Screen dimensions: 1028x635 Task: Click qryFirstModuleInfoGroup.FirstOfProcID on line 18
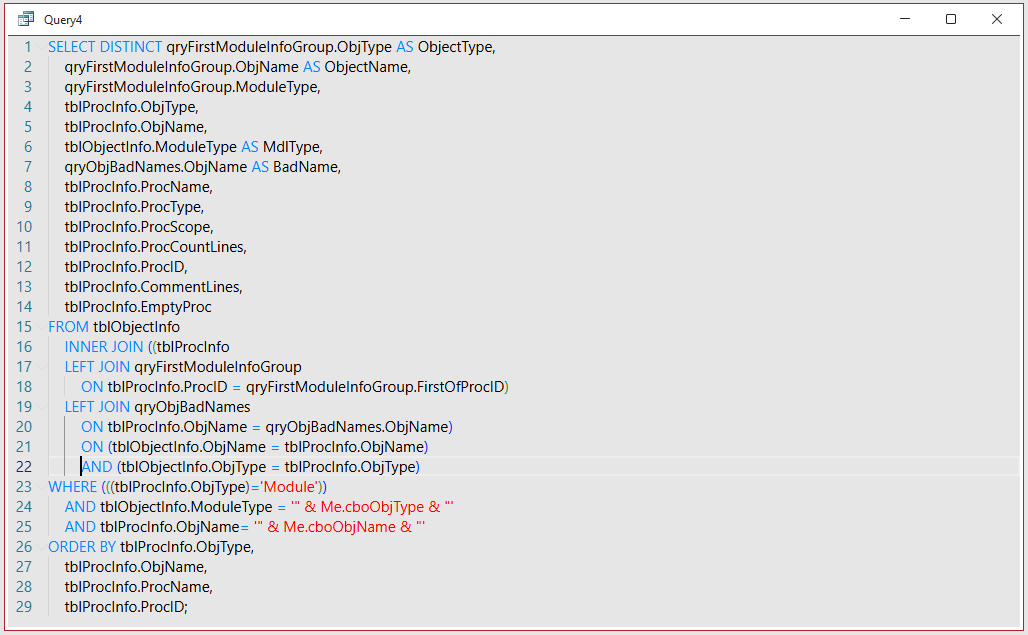376,387
